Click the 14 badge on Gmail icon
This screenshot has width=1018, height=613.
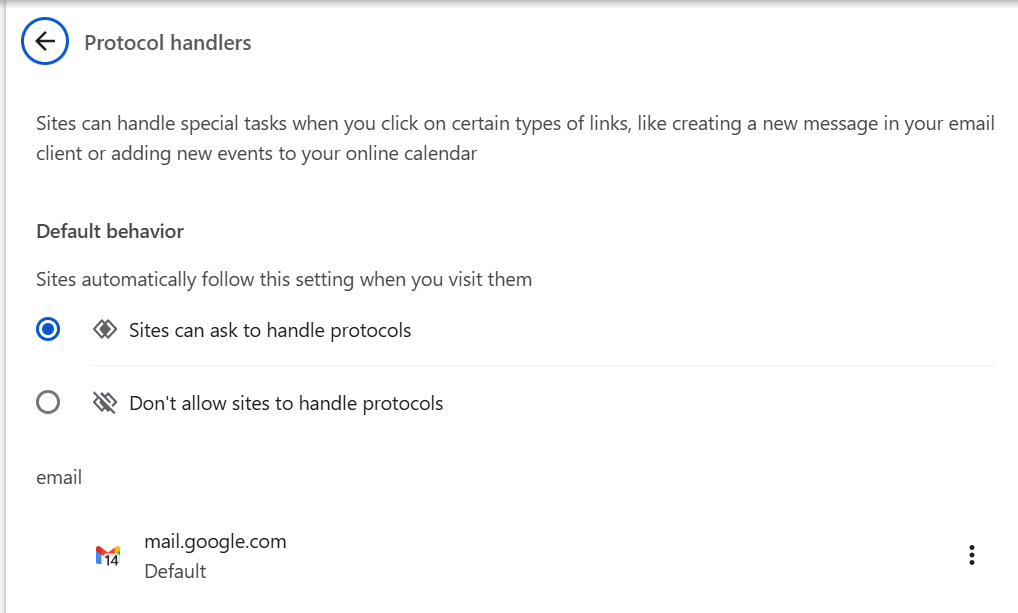tap(112, 561)
